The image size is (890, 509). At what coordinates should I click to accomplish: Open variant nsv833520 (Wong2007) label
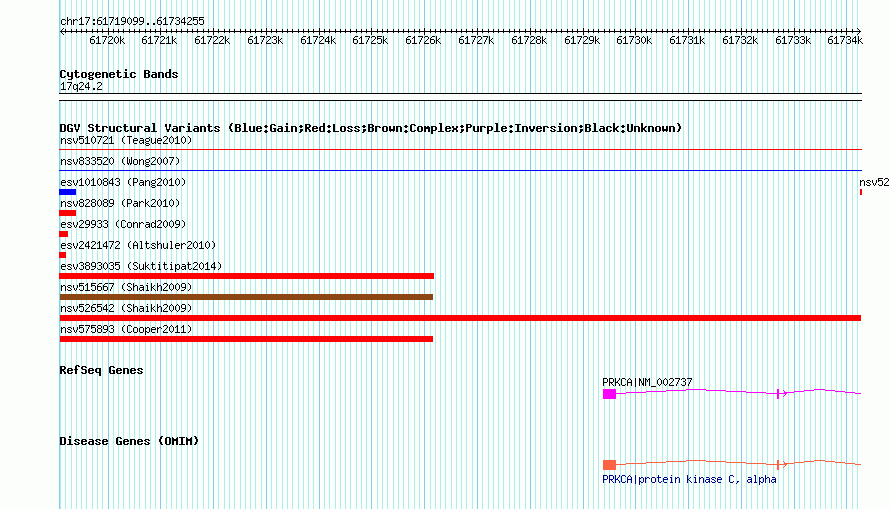tap(120, 161)
